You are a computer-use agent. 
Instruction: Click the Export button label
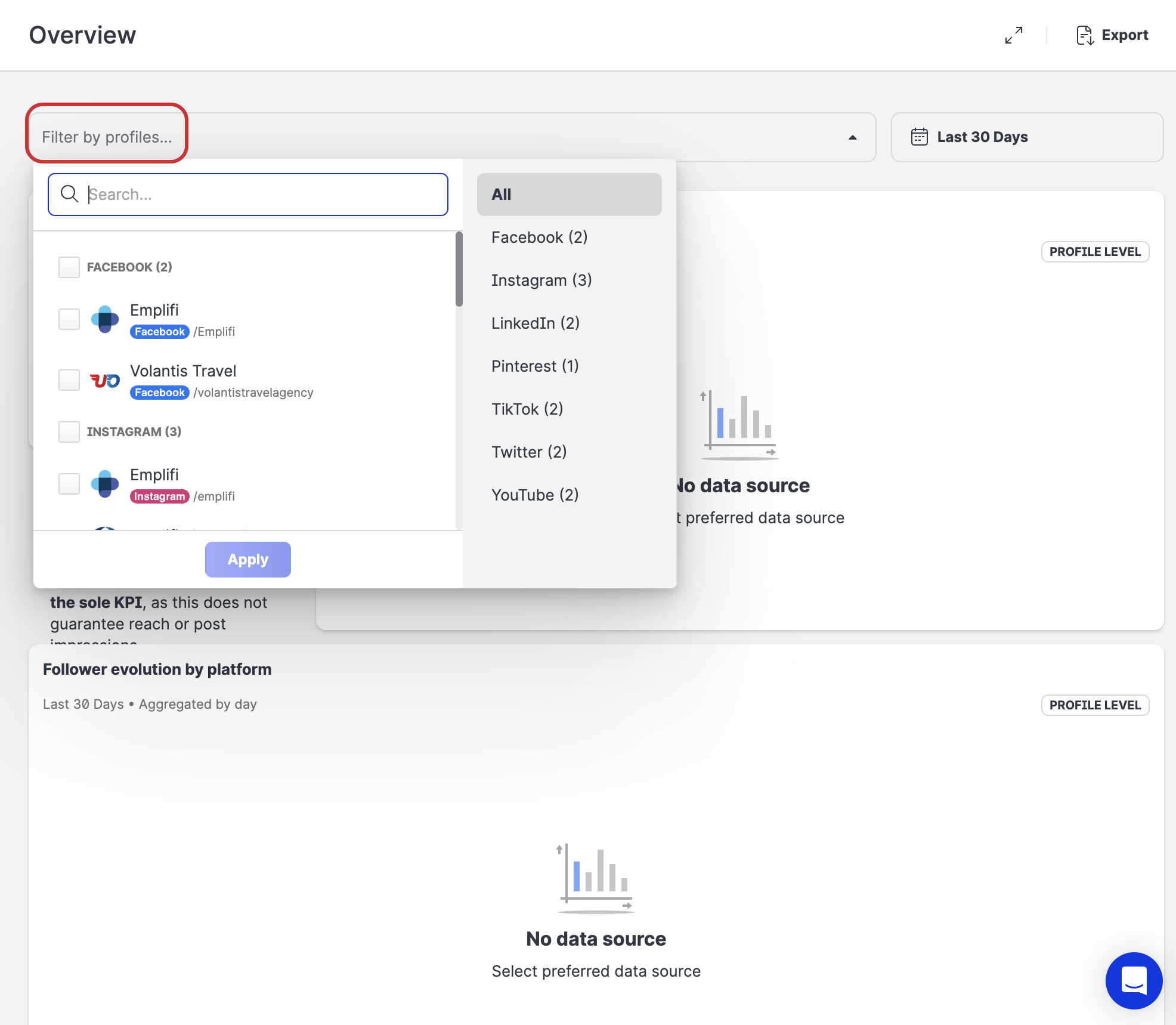1124,35
